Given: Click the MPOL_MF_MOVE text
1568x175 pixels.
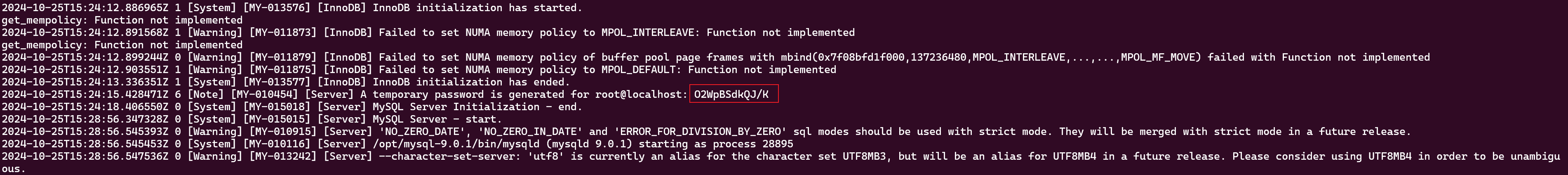Looking at the screenshot, I should click(1158, 57).
